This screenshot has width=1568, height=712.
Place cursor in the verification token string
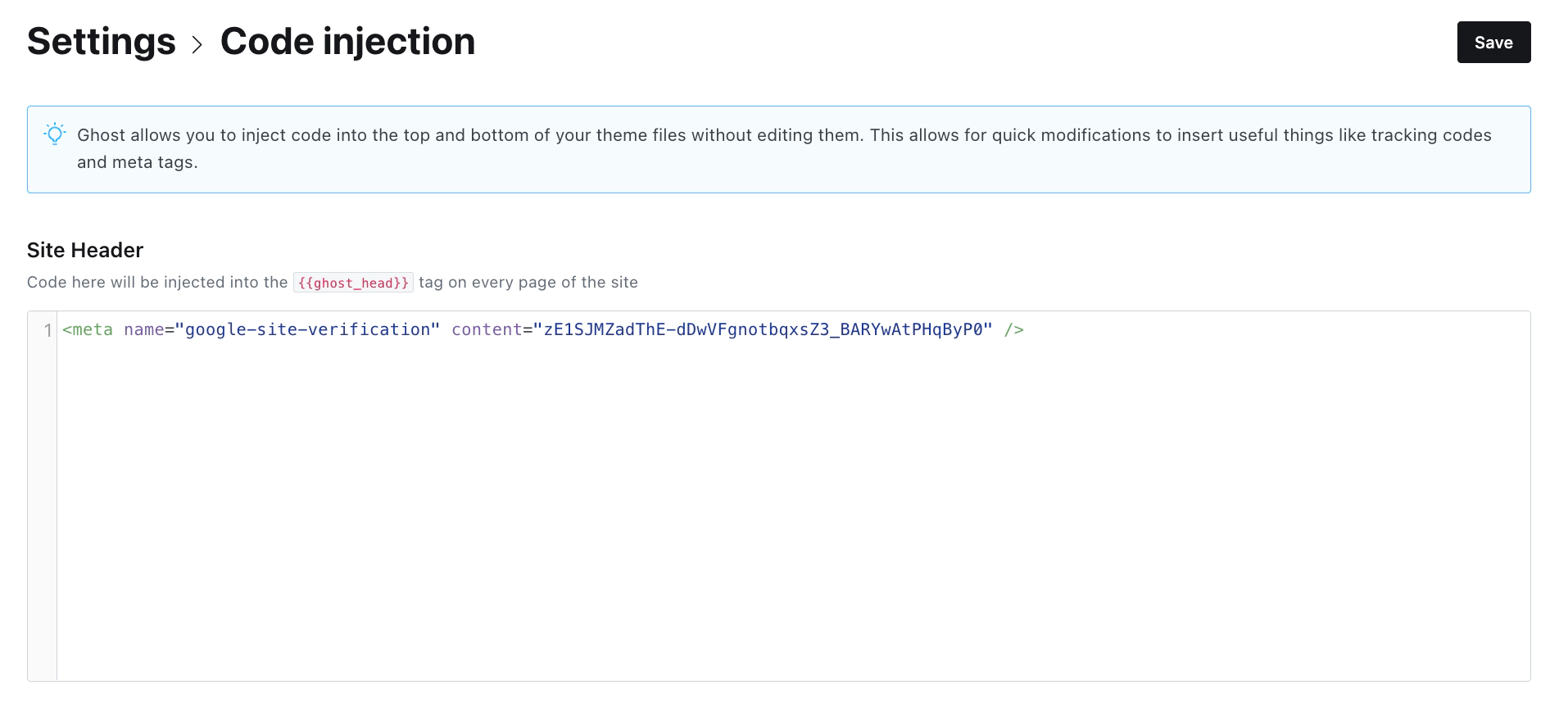[762, 330]
